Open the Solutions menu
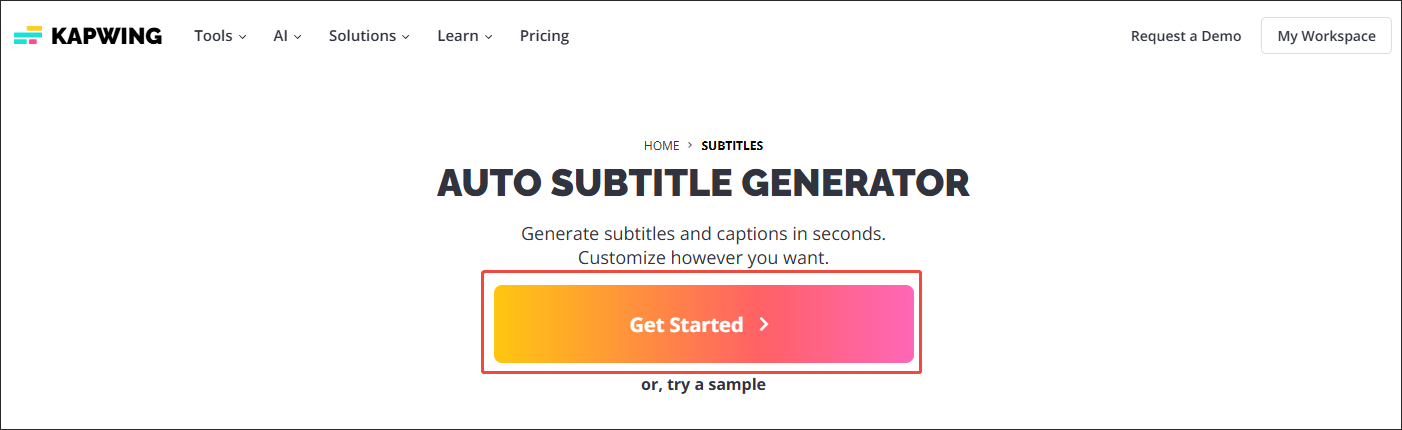Screen dimensions: 1402x430 pyautogui.click(x=362, y=36)
